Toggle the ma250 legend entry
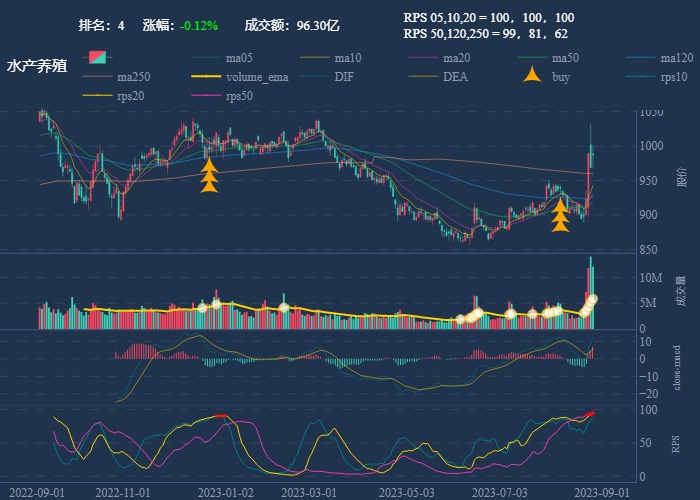The width and height of the screenshot is (700, 500). [130, 77]
